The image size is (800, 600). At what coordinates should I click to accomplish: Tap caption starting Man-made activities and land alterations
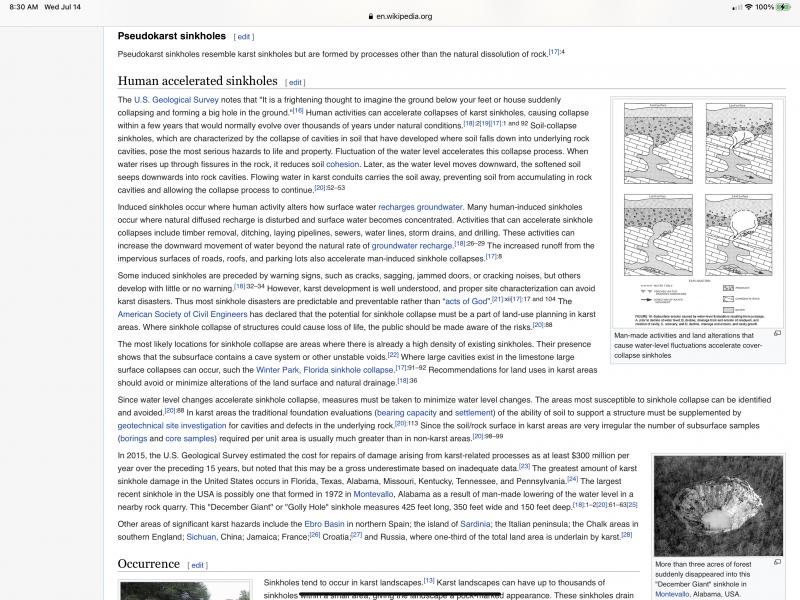pyautogui.click(x=688, y=345)
